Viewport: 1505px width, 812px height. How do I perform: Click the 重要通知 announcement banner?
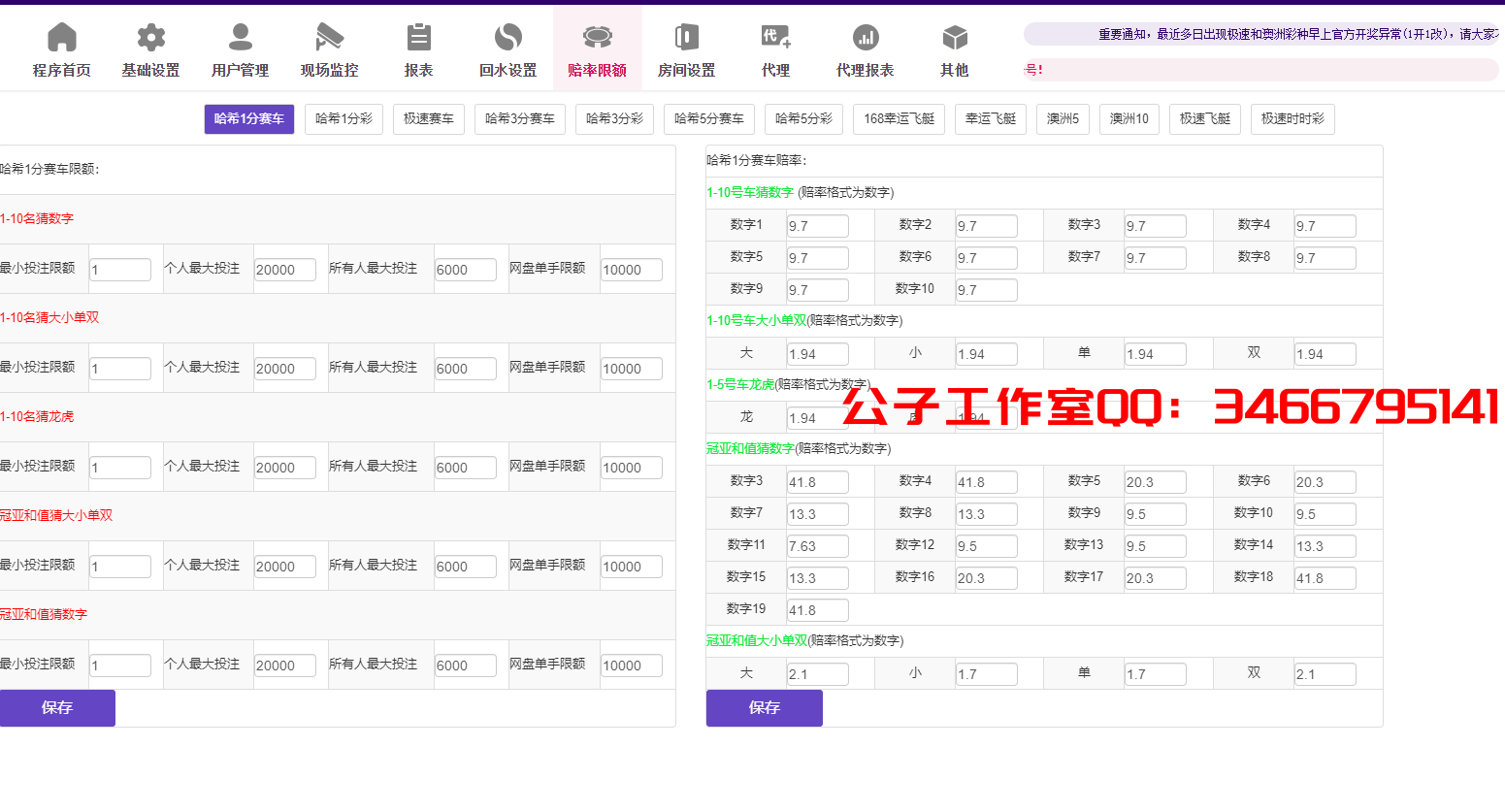click(1261, 34)
